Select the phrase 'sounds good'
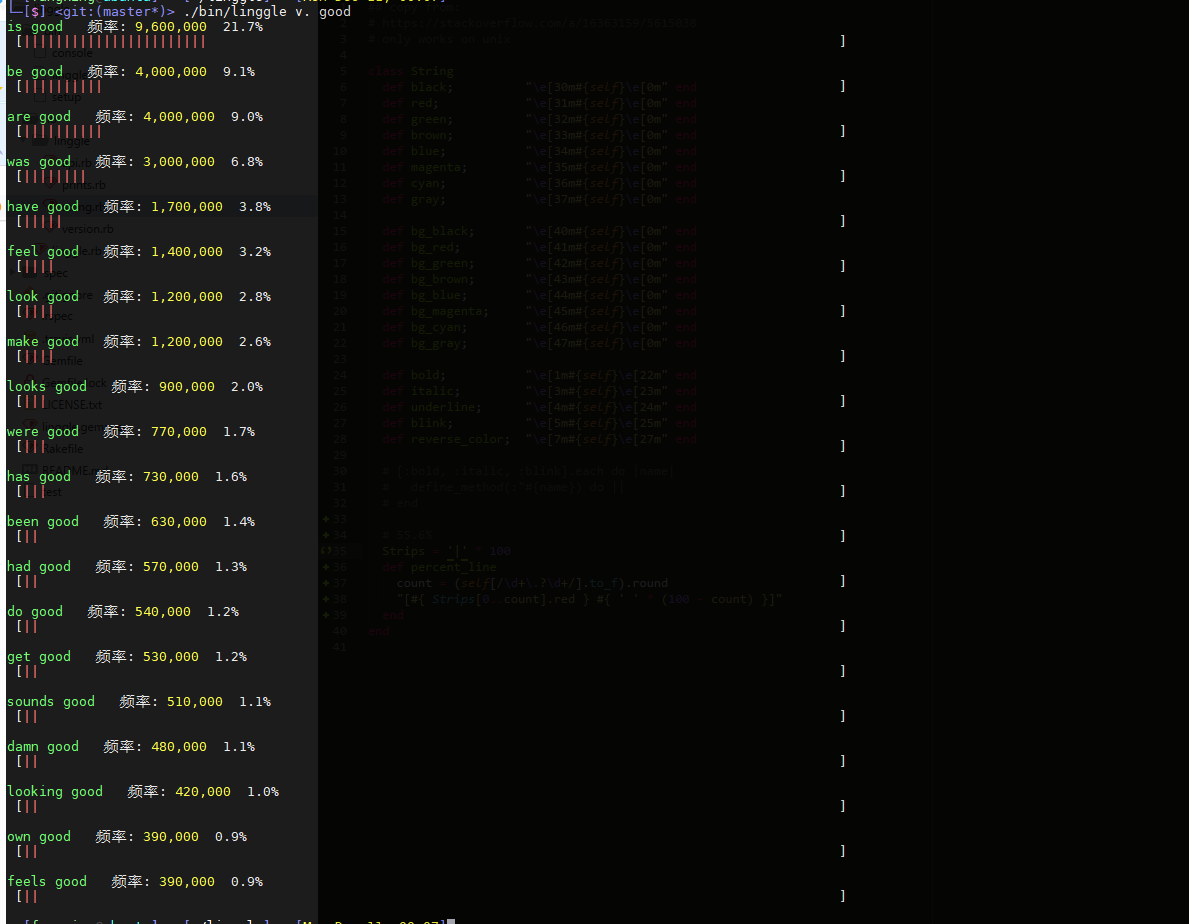This screenshot has height=924, width=1189. coord(51,702)
